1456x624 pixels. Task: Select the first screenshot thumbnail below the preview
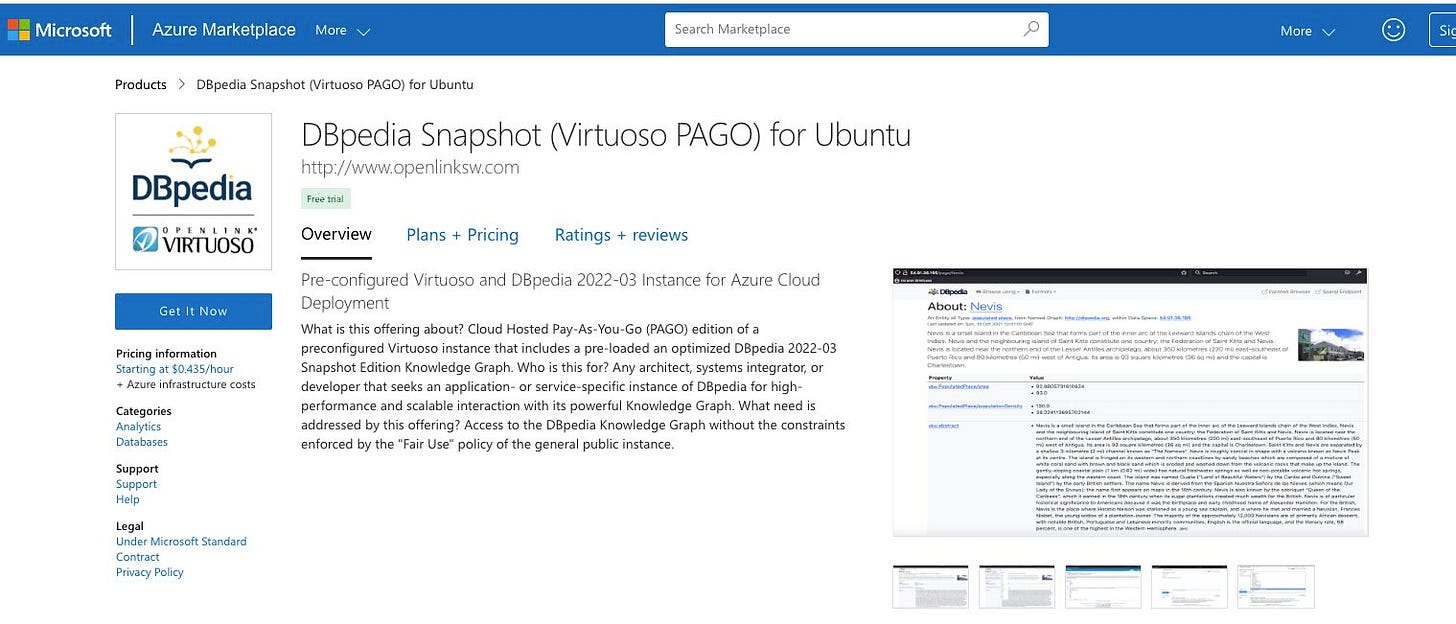(930, 586)
